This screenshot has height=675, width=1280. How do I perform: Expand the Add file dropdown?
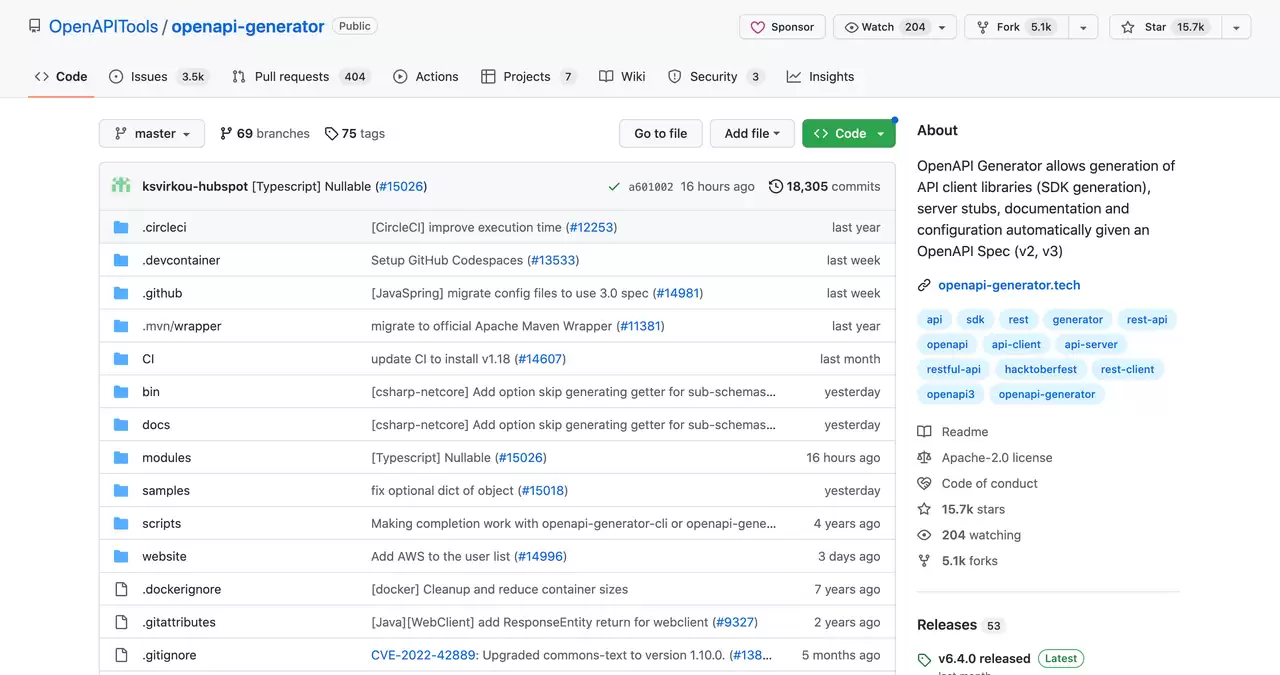[x=752, y=133]
